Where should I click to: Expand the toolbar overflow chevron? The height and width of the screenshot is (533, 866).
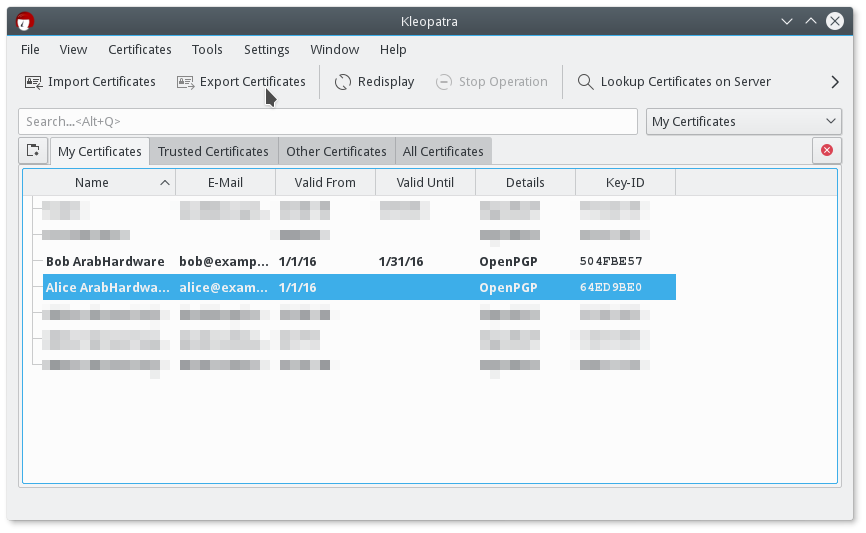tap(835, 82)
